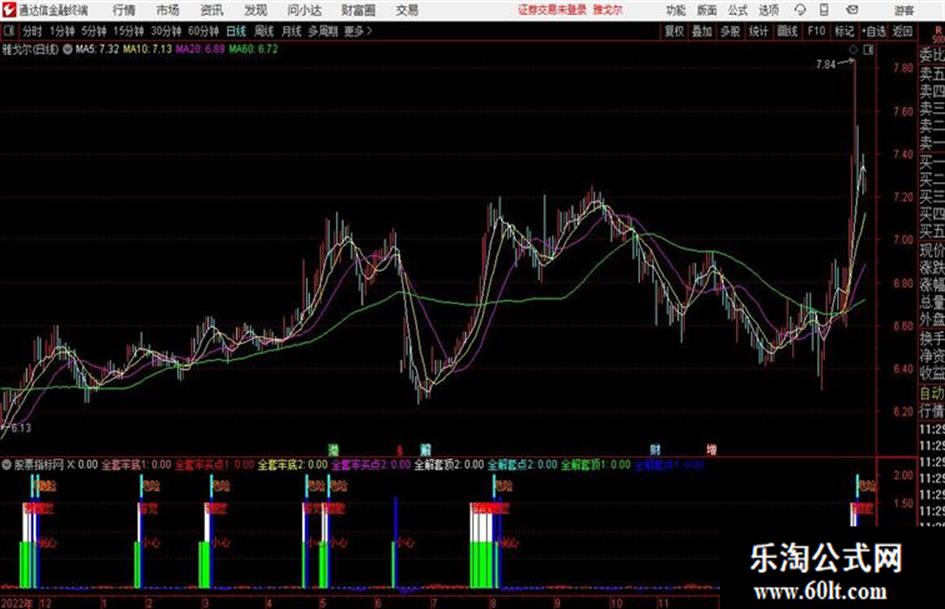Click the 财 marker under the chart
The width and height of the screenshot is (945, 609).
point(655,449)
